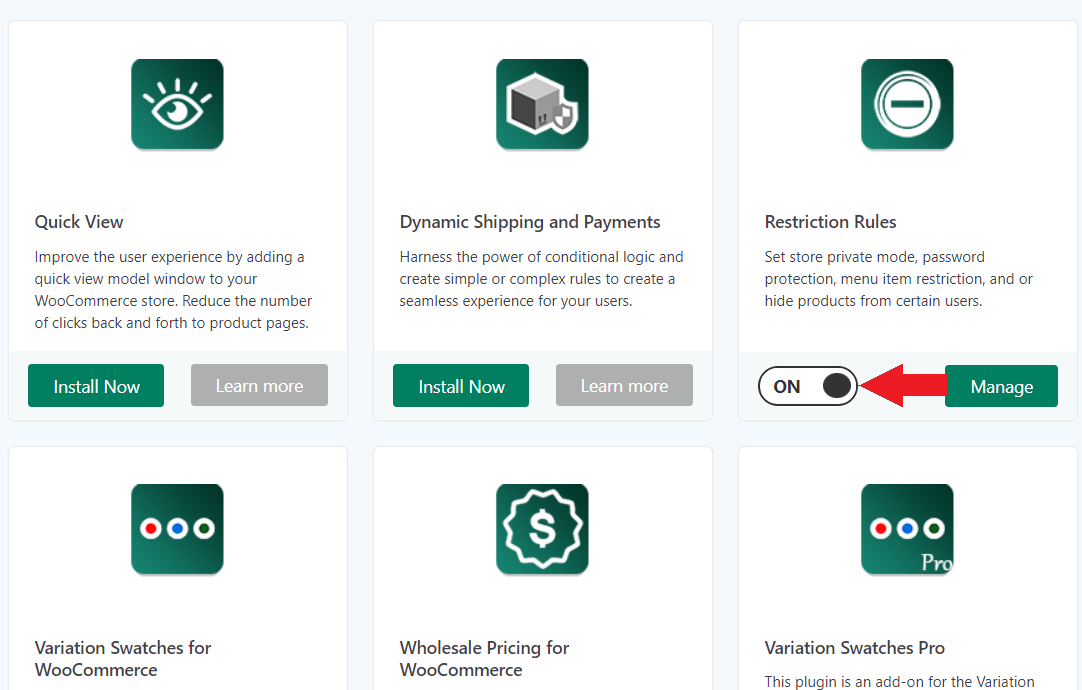The image size is (1082, 690).
Task: Open Manage for Restriction Rules
Action: coord(1001,386)
